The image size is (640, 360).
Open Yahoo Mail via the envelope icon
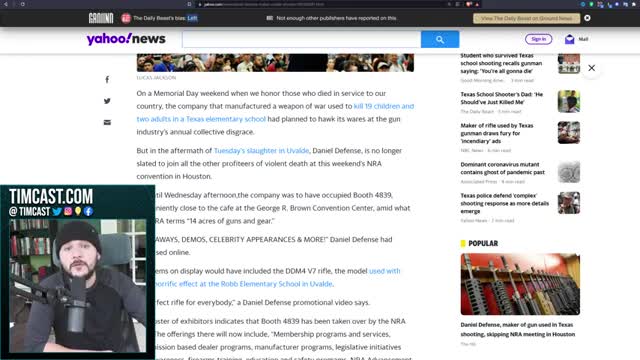point(569,39)
